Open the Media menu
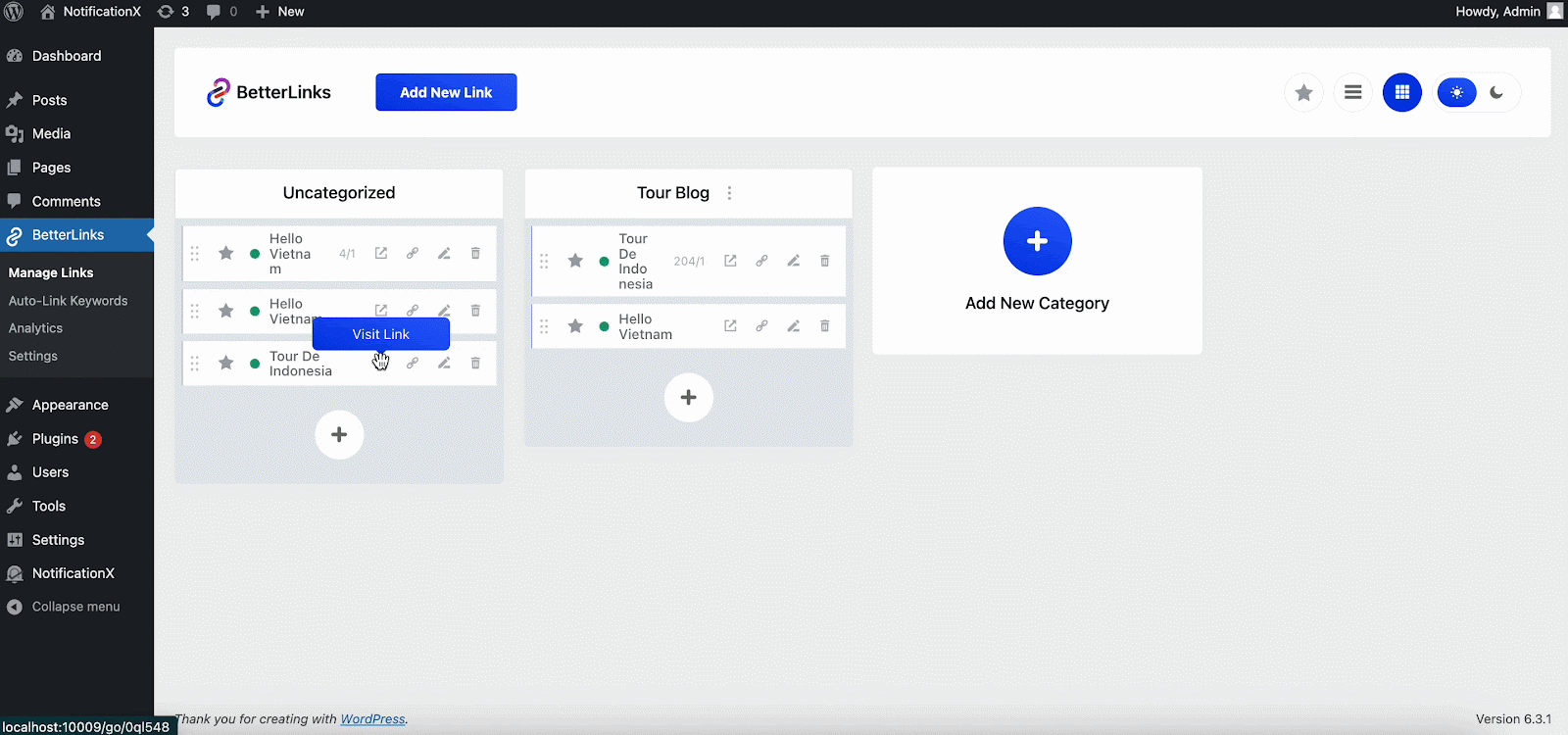 (76, 133)
